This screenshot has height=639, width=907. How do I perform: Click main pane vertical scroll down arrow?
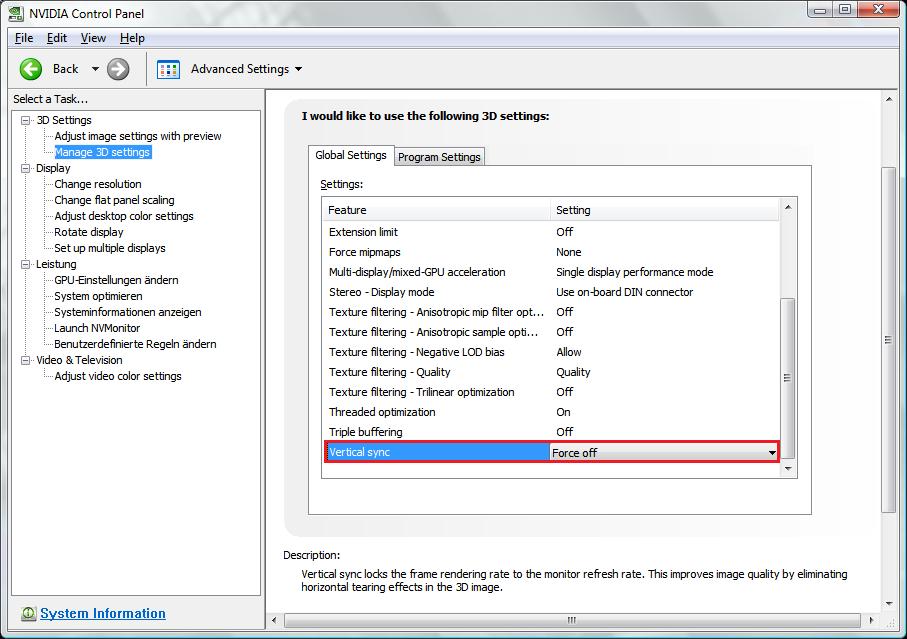coord(889,604)
